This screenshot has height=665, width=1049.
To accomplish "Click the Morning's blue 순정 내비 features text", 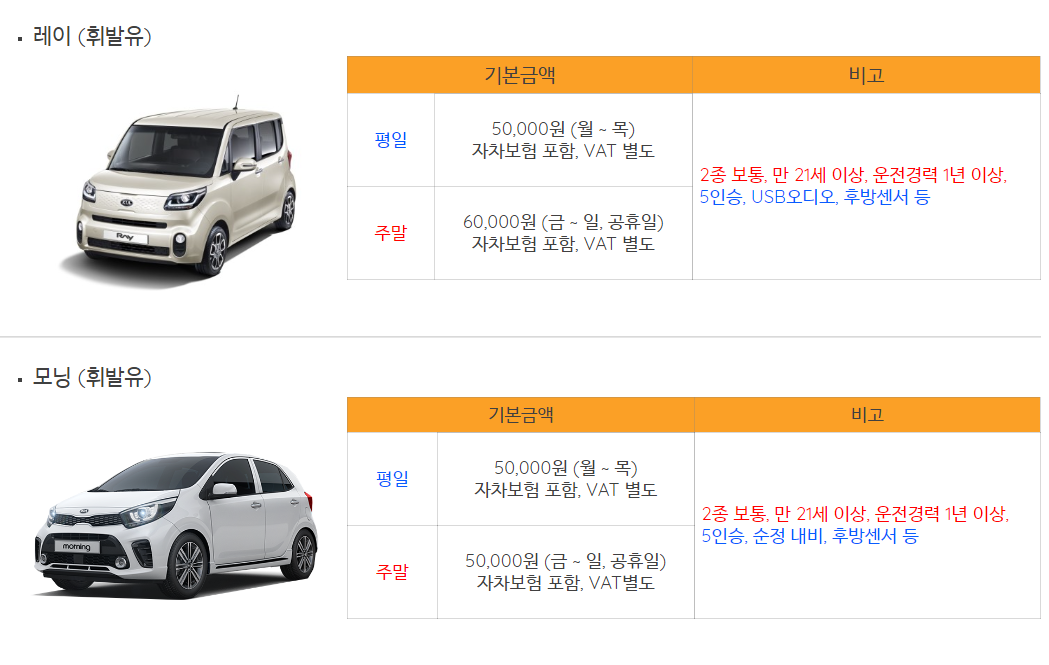I will [810, 536].
